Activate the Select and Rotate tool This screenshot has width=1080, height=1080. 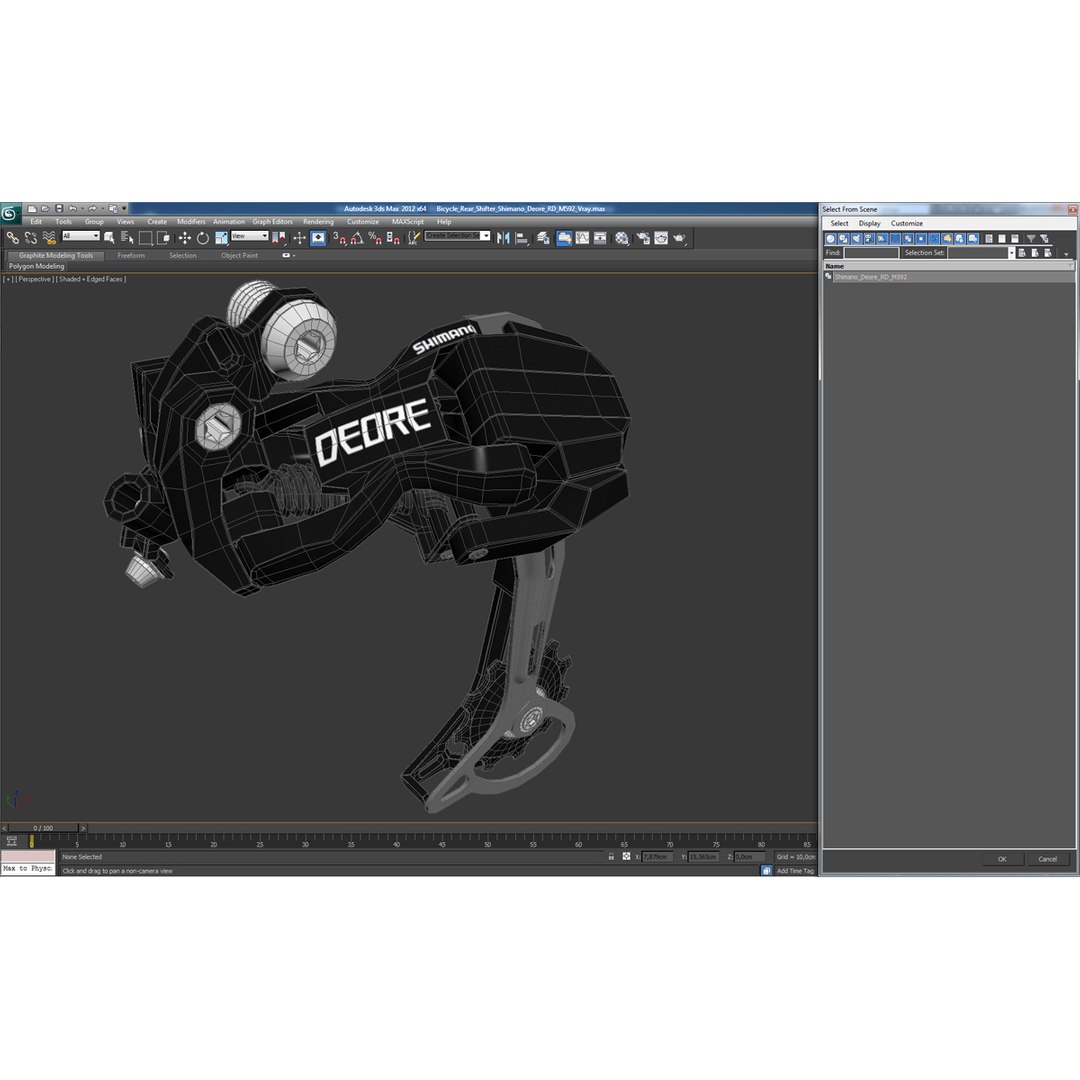(202, 238)
